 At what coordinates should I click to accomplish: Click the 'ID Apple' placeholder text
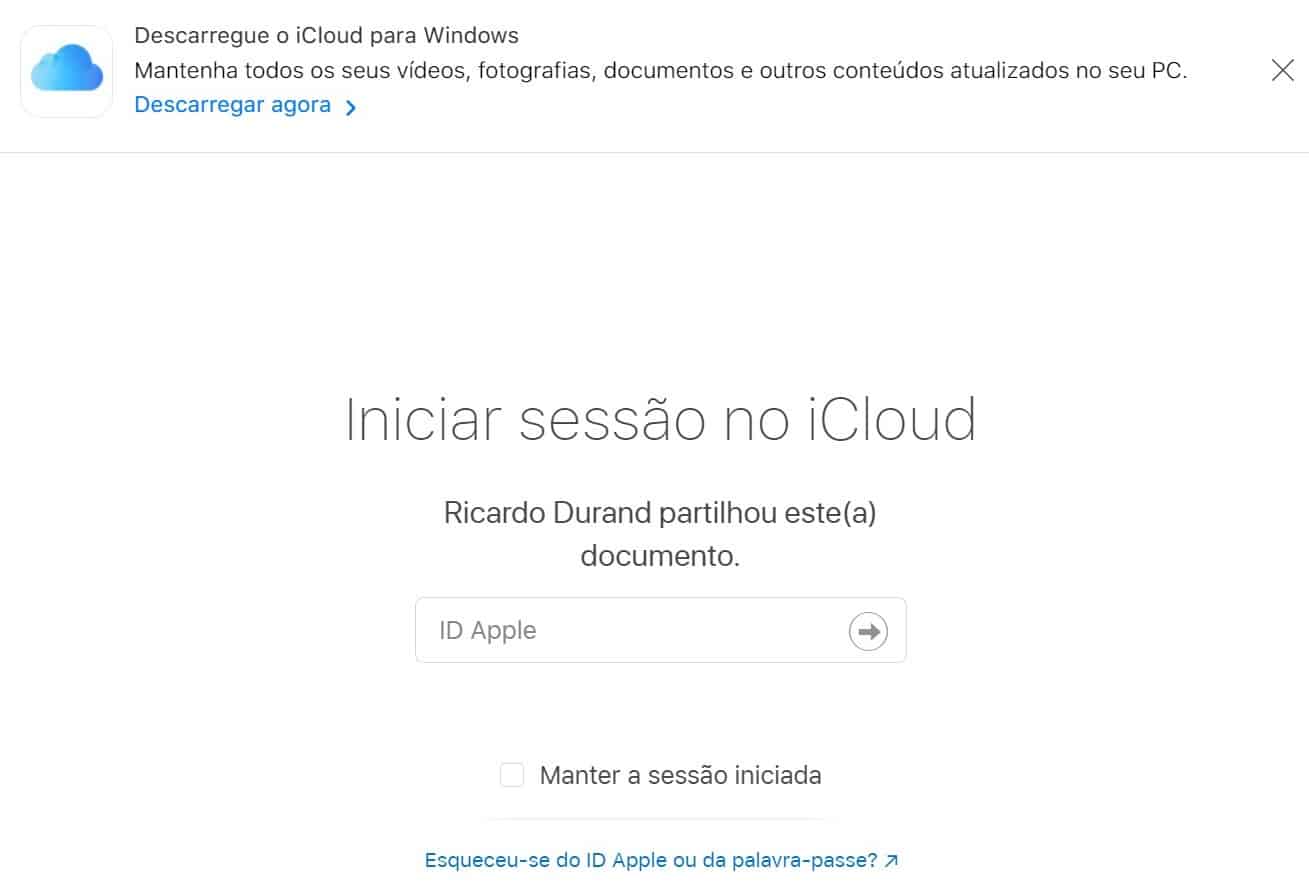pos(488,630)
